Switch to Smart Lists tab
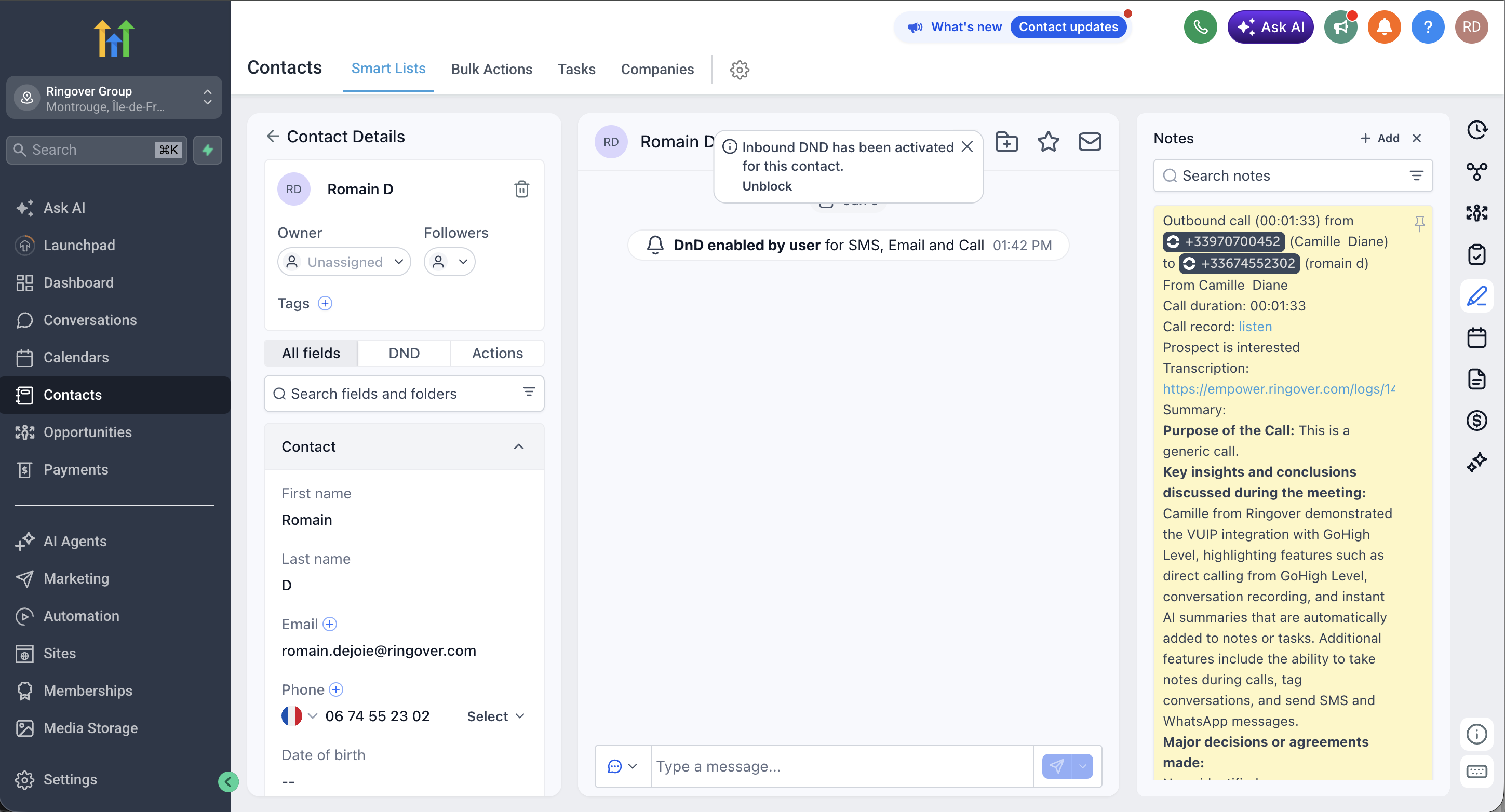The image size is (1505, 812). click(x=388, y=69)
